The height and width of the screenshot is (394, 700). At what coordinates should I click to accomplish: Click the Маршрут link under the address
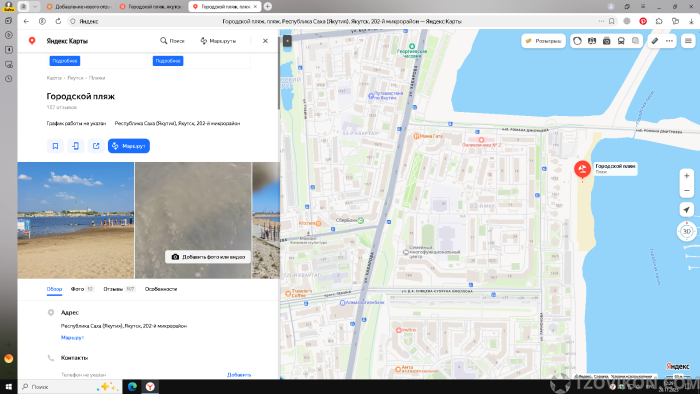(72, 338)
